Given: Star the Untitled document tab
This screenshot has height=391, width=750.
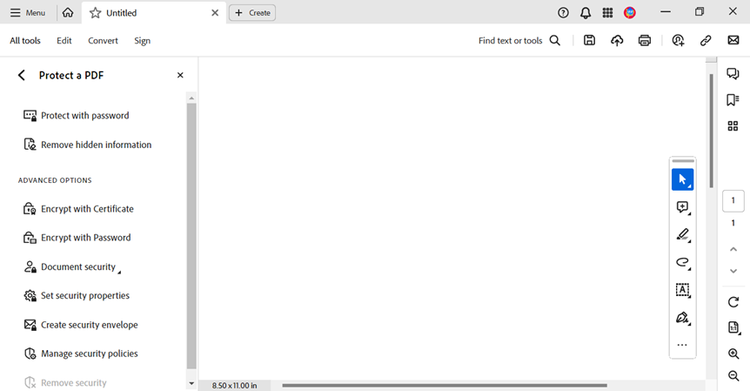Looking at the screenshot, I should [95, 13].
